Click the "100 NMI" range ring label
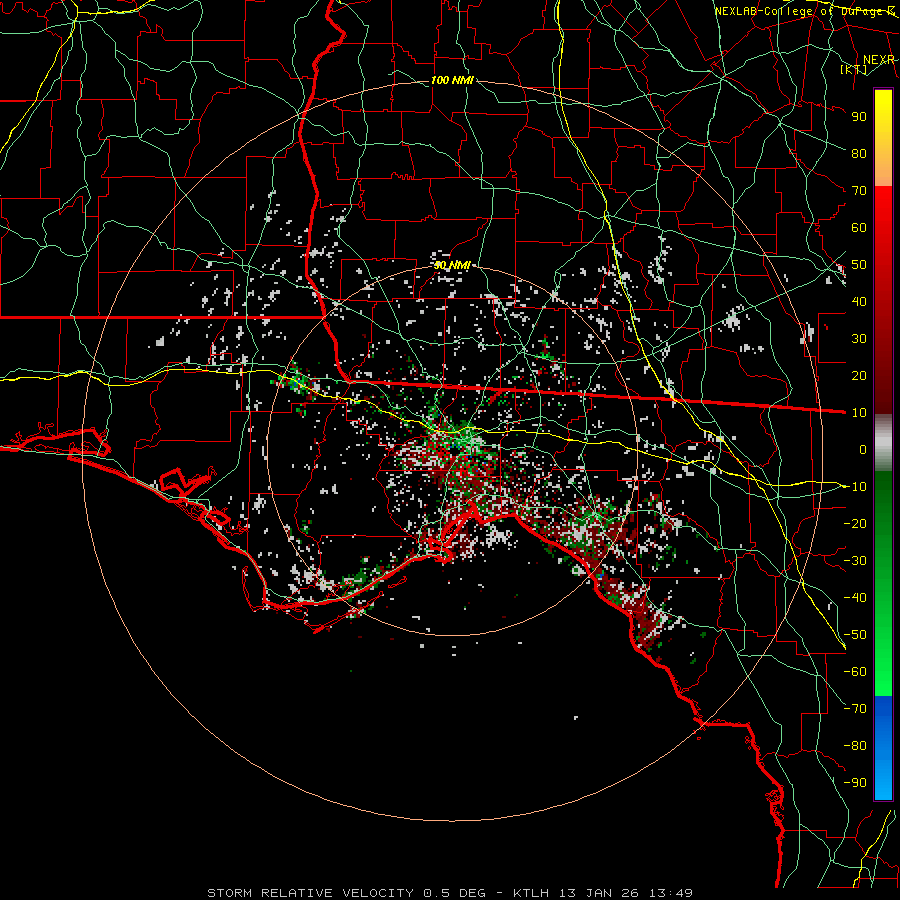Viewport: 900px width, 900px height. tap(452, 80)
